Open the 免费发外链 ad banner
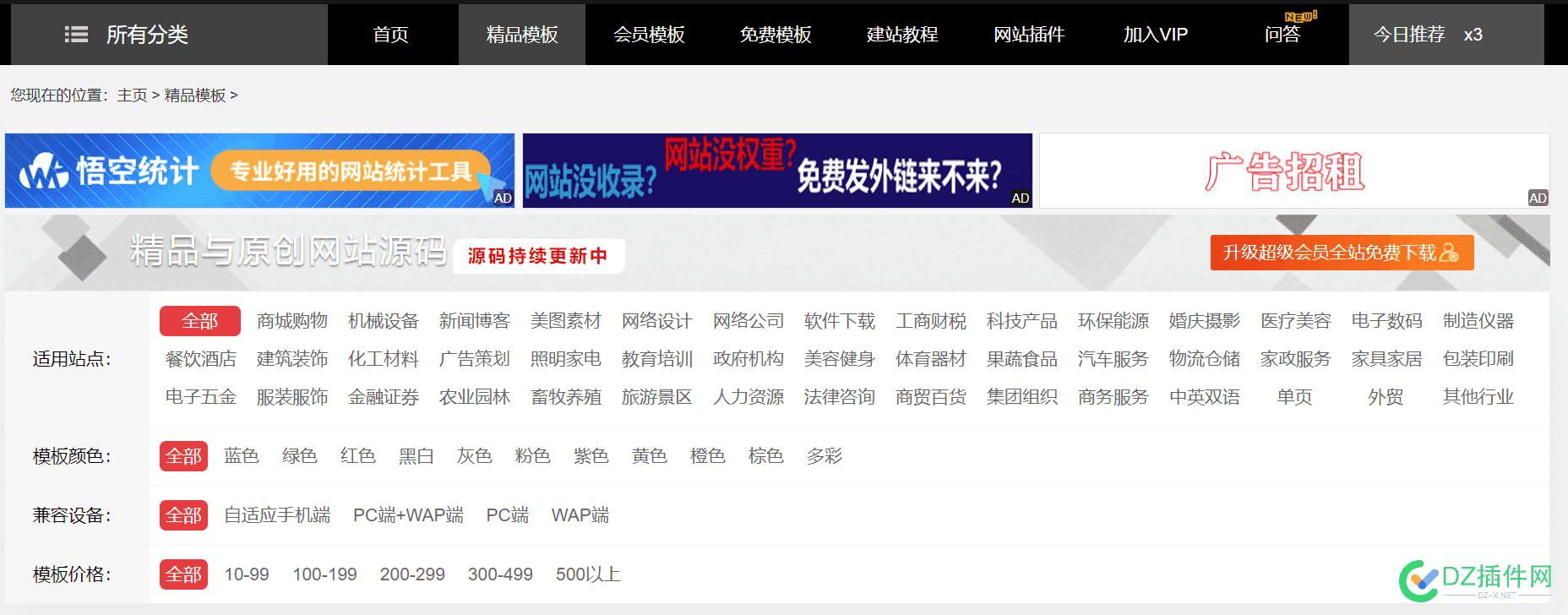This screenshot has height=615, width=1568. pos(777,171)
